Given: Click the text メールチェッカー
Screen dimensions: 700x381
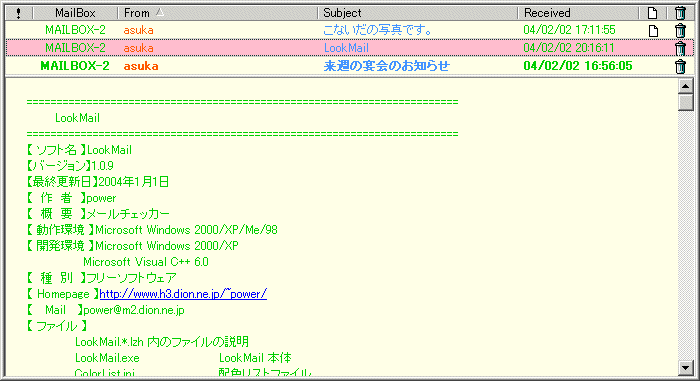Looking at the screenshot, I should [128, 214].
